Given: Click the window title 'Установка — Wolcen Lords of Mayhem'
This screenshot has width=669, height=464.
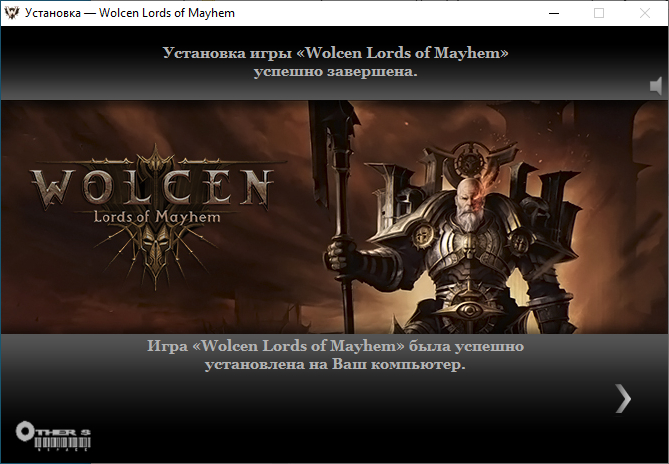Looking at the screenshot, I should 130,13.
